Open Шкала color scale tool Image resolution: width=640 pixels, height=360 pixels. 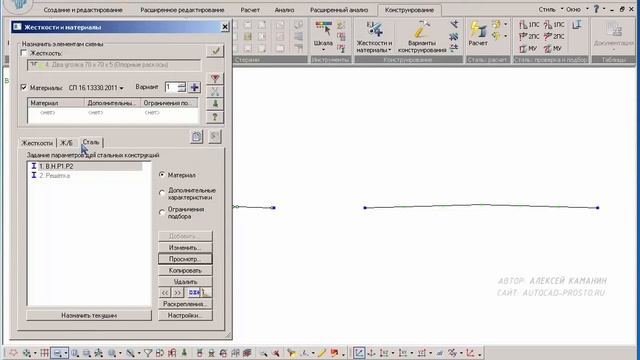[323, 34]
